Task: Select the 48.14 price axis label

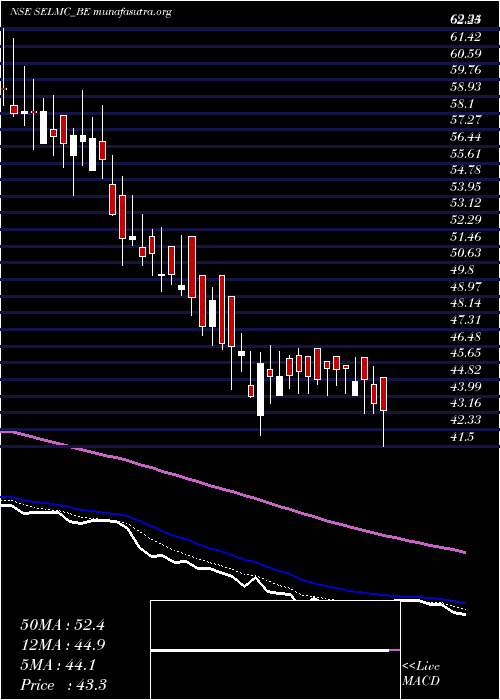Action: tap(466, 304)
